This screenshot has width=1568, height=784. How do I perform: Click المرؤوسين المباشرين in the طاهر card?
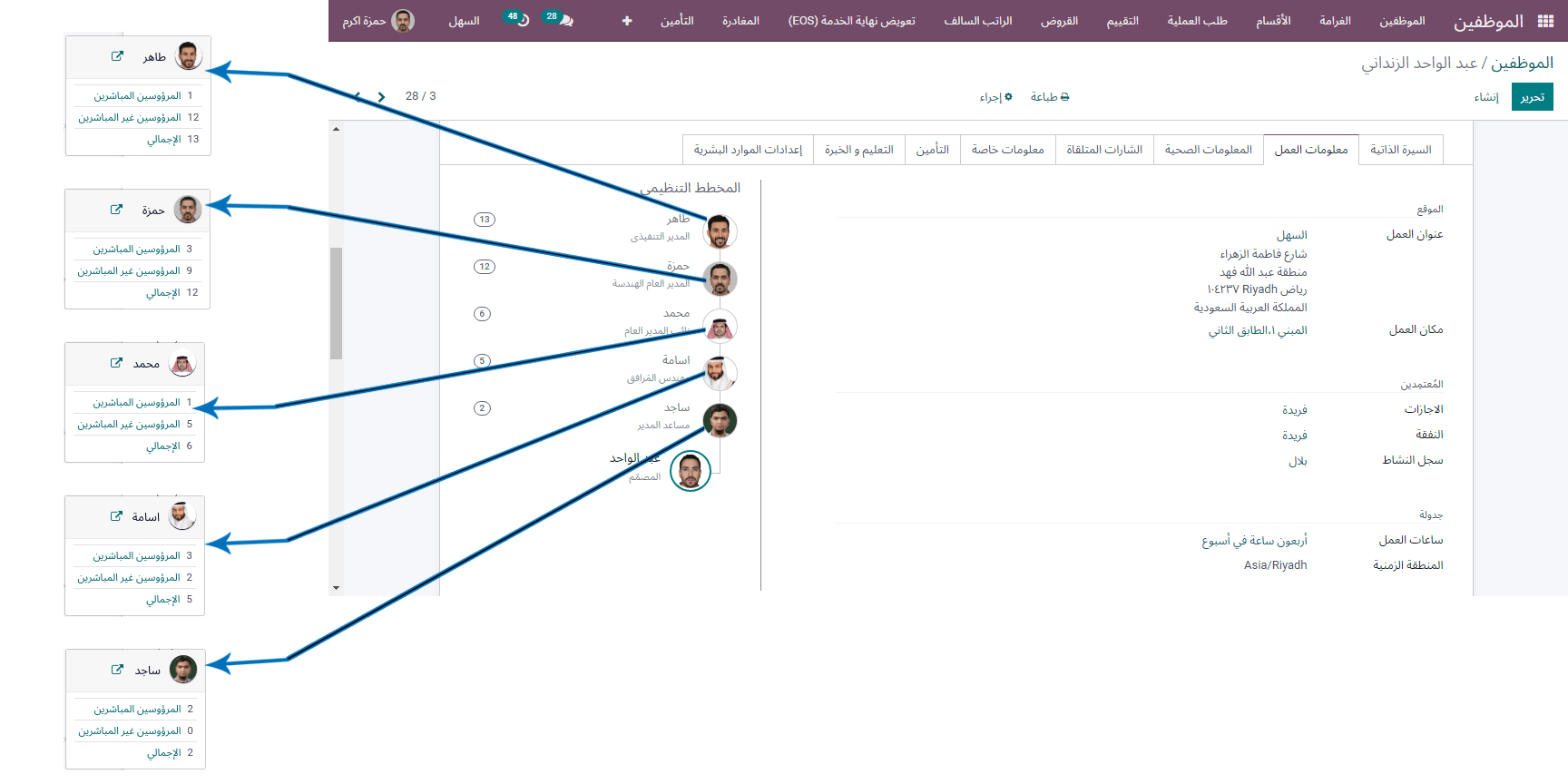[x=137, y=95]
